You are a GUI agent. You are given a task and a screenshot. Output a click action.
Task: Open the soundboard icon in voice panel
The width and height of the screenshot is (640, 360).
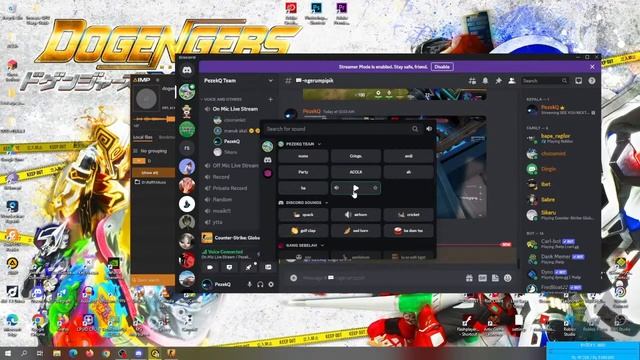click(268, 267)
